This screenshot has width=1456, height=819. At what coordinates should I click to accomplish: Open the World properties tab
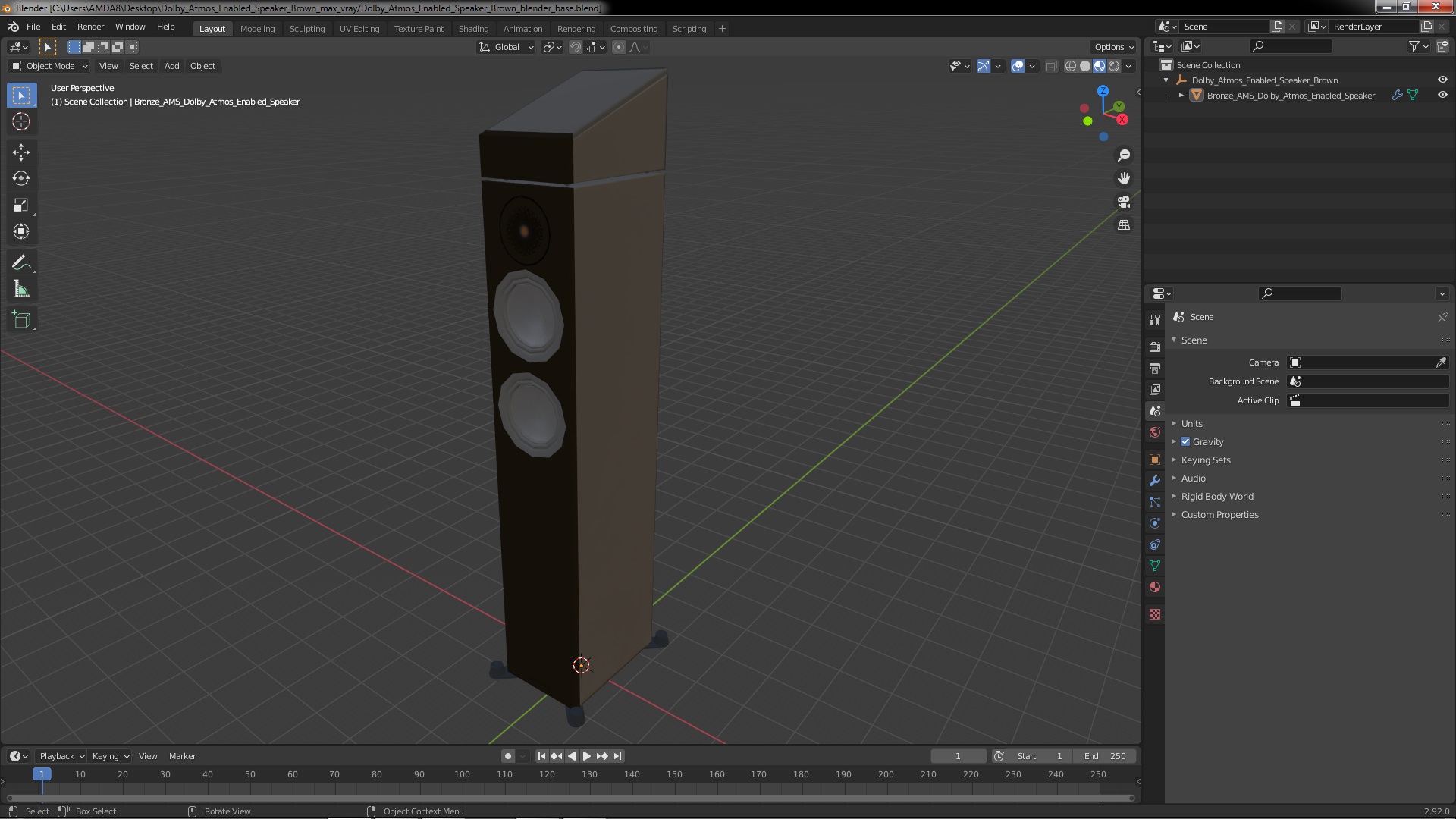point(1155,432)
